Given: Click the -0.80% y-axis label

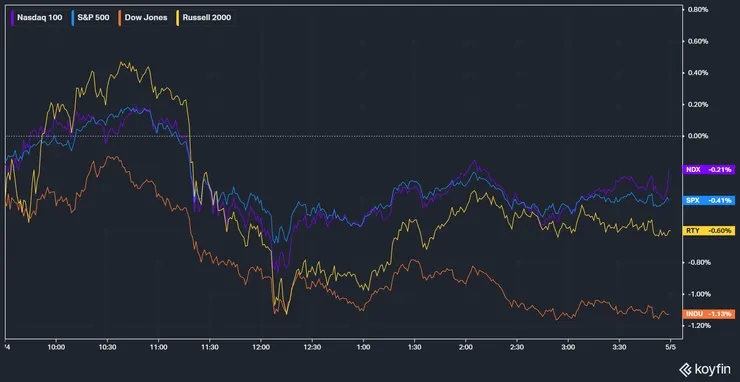Looking at the screenshot, I should [x=698, y=263].
